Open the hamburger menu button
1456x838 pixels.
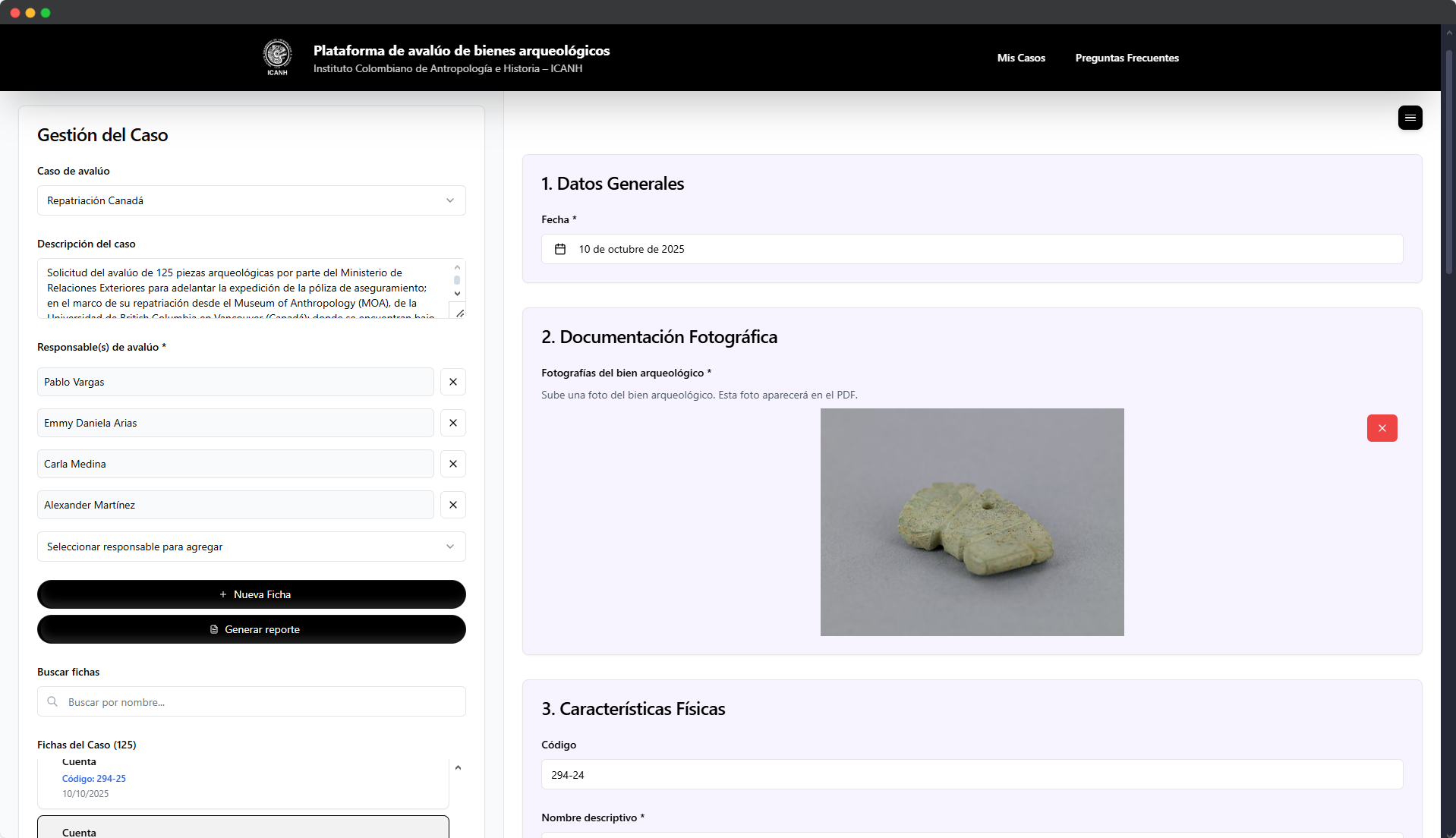[1410, 118]
